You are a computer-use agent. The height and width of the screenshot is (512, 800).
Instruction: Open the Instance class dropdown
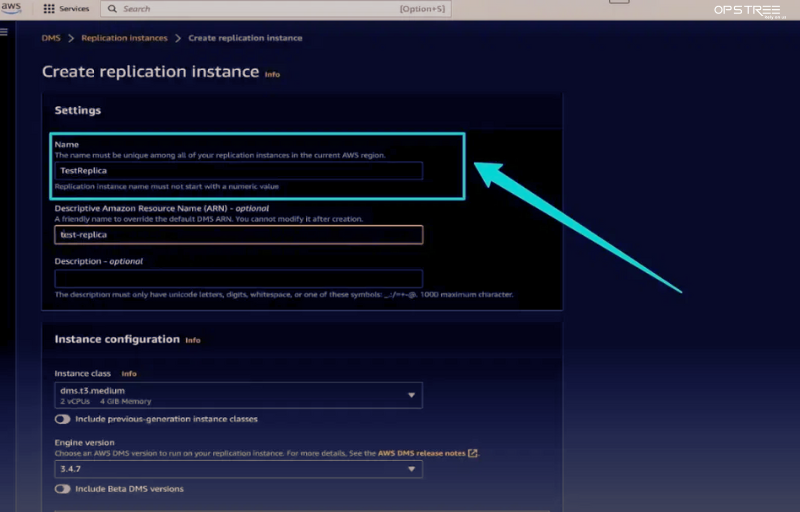[x=238, y=395]
